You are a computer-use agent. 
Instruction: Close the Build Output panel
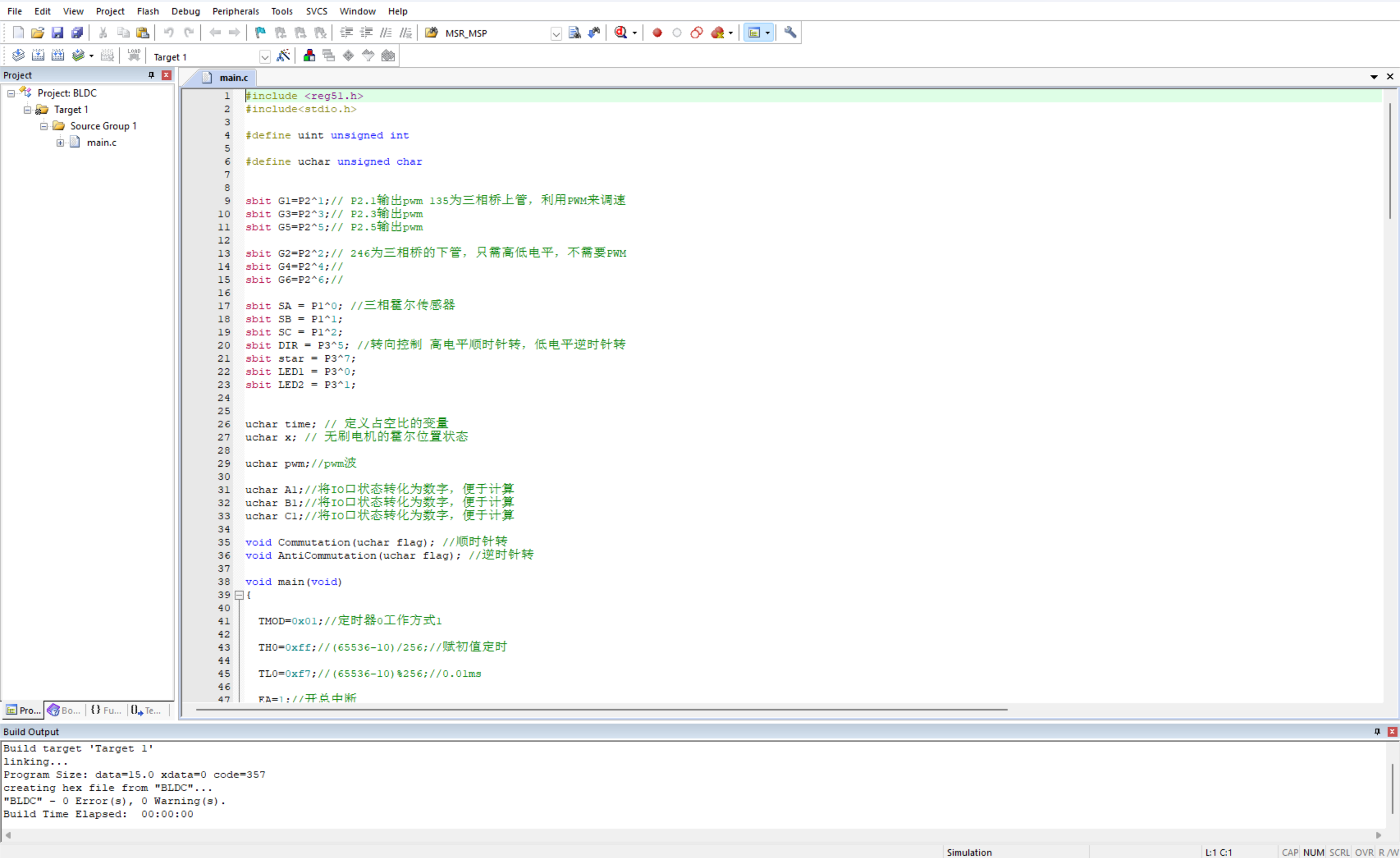[x=1391, y=731]
